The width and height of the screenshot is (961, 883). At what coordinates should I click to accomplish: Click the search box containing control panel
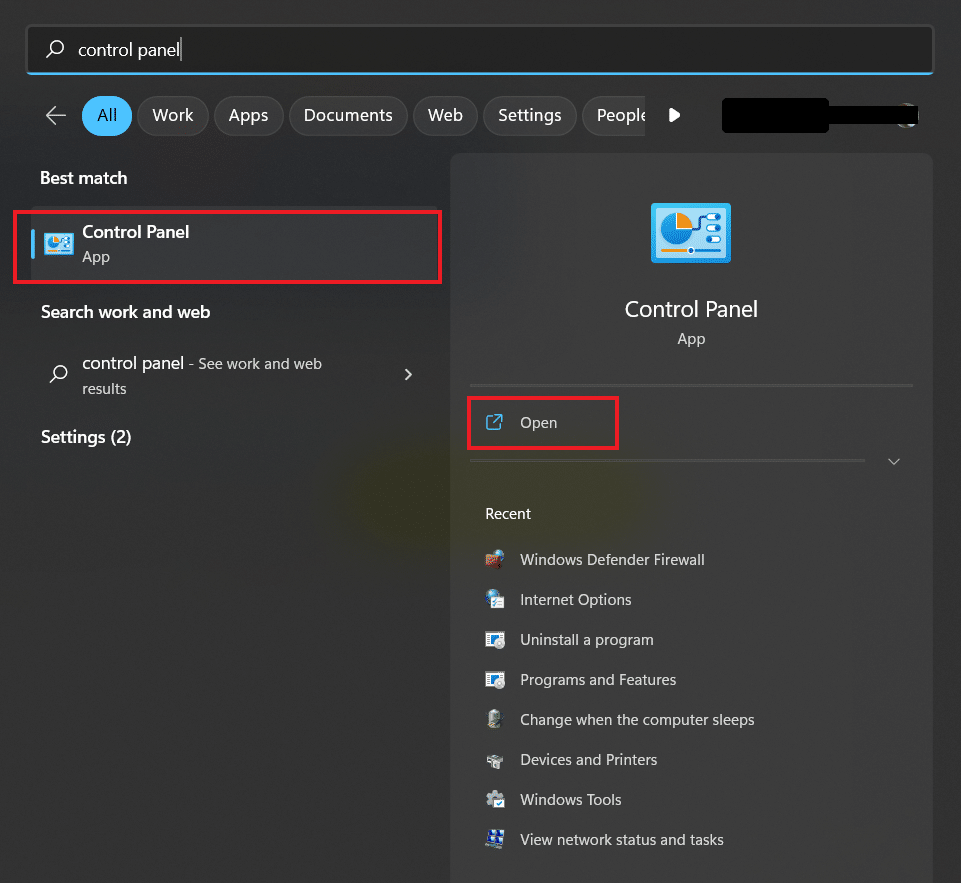[480, 50]
